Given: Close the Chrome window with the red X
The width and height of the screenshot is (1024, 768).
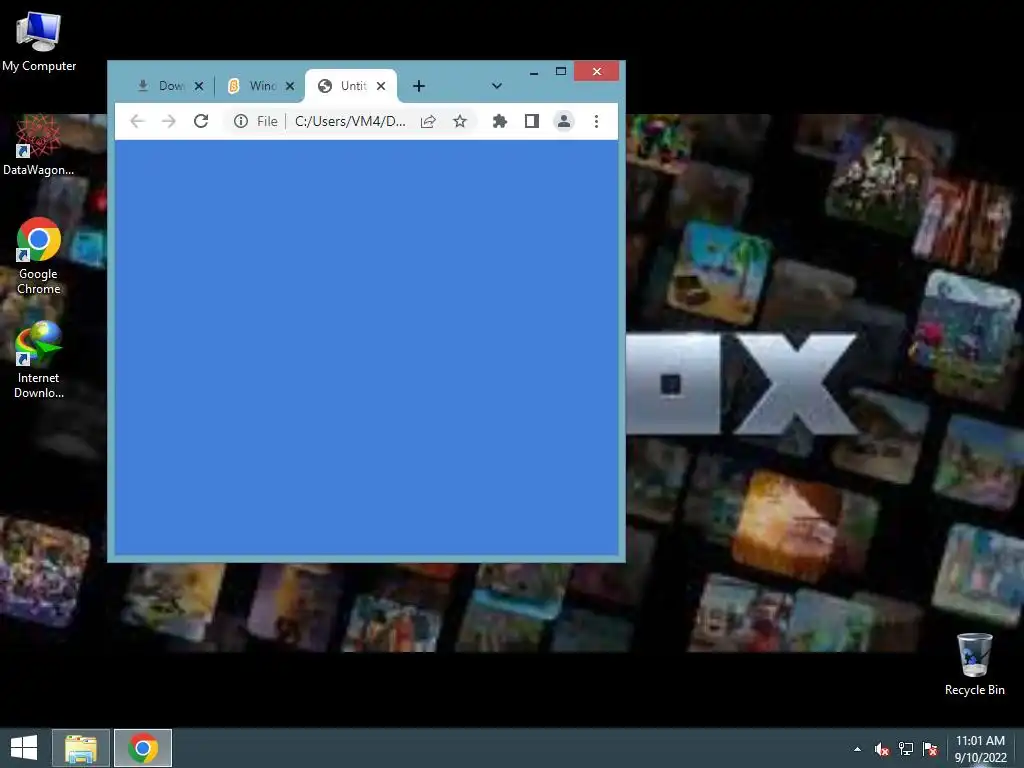Looking at the screenshot, I should [x=597, y=71].
